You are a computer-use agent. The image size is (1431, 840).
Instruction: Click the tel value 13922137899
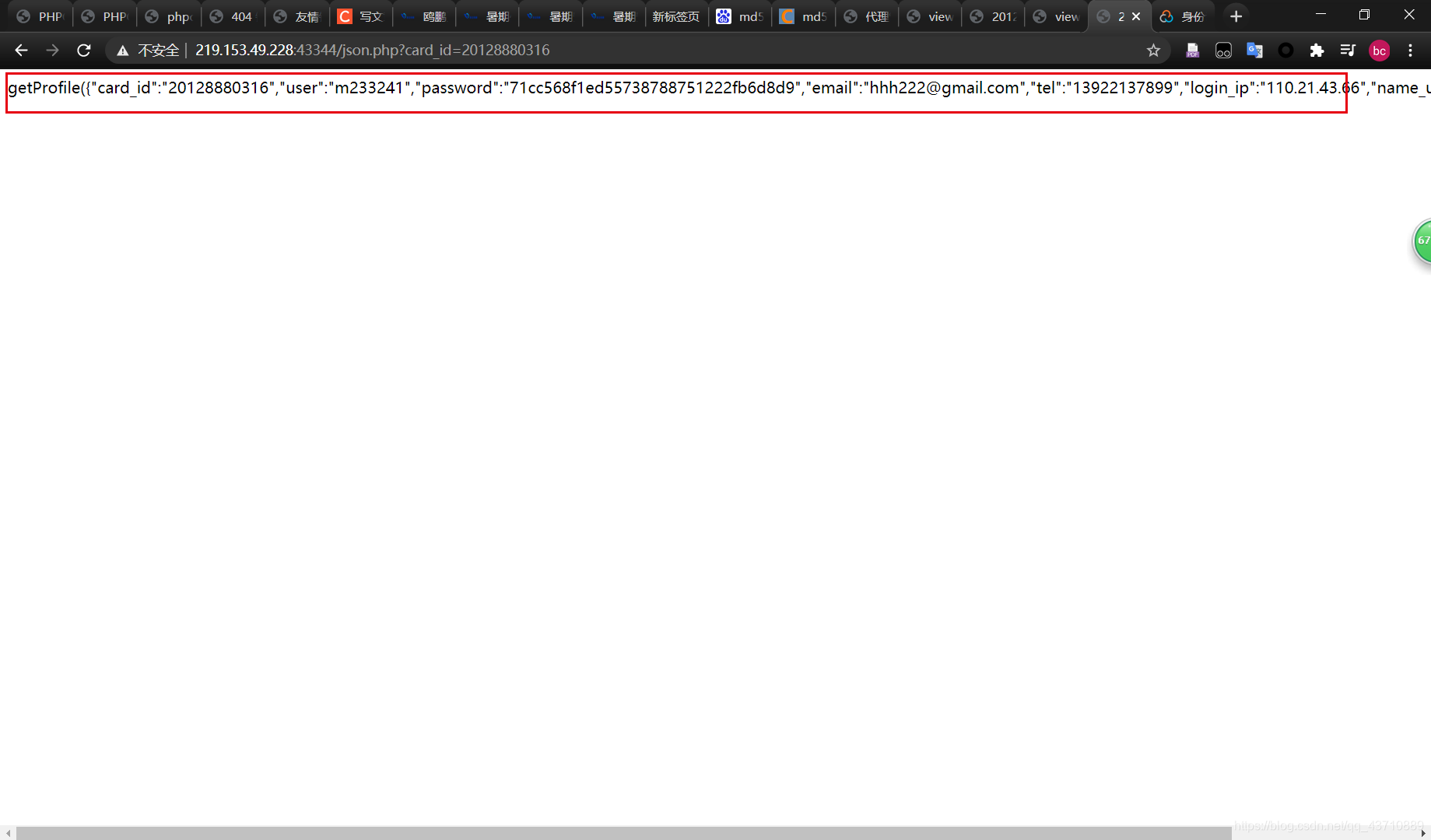1122,88
